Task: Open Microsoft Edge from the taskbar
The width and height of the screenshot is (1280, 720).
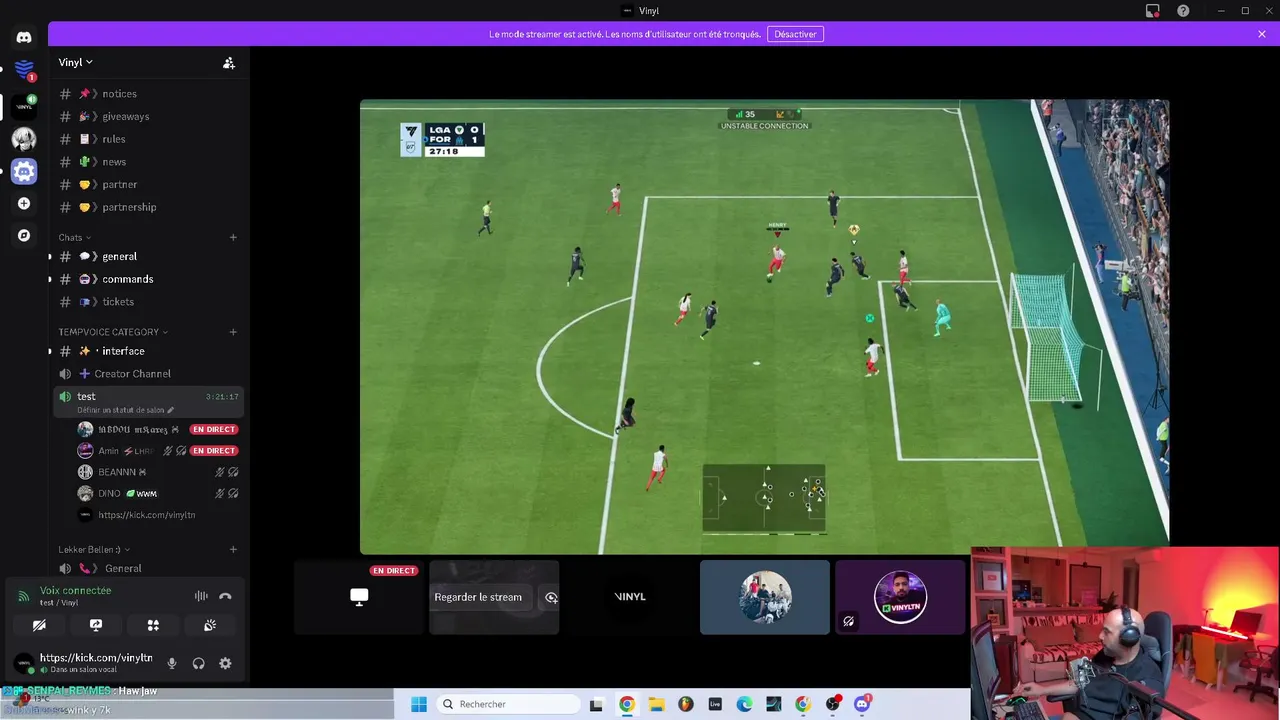Action: [744, 704]
